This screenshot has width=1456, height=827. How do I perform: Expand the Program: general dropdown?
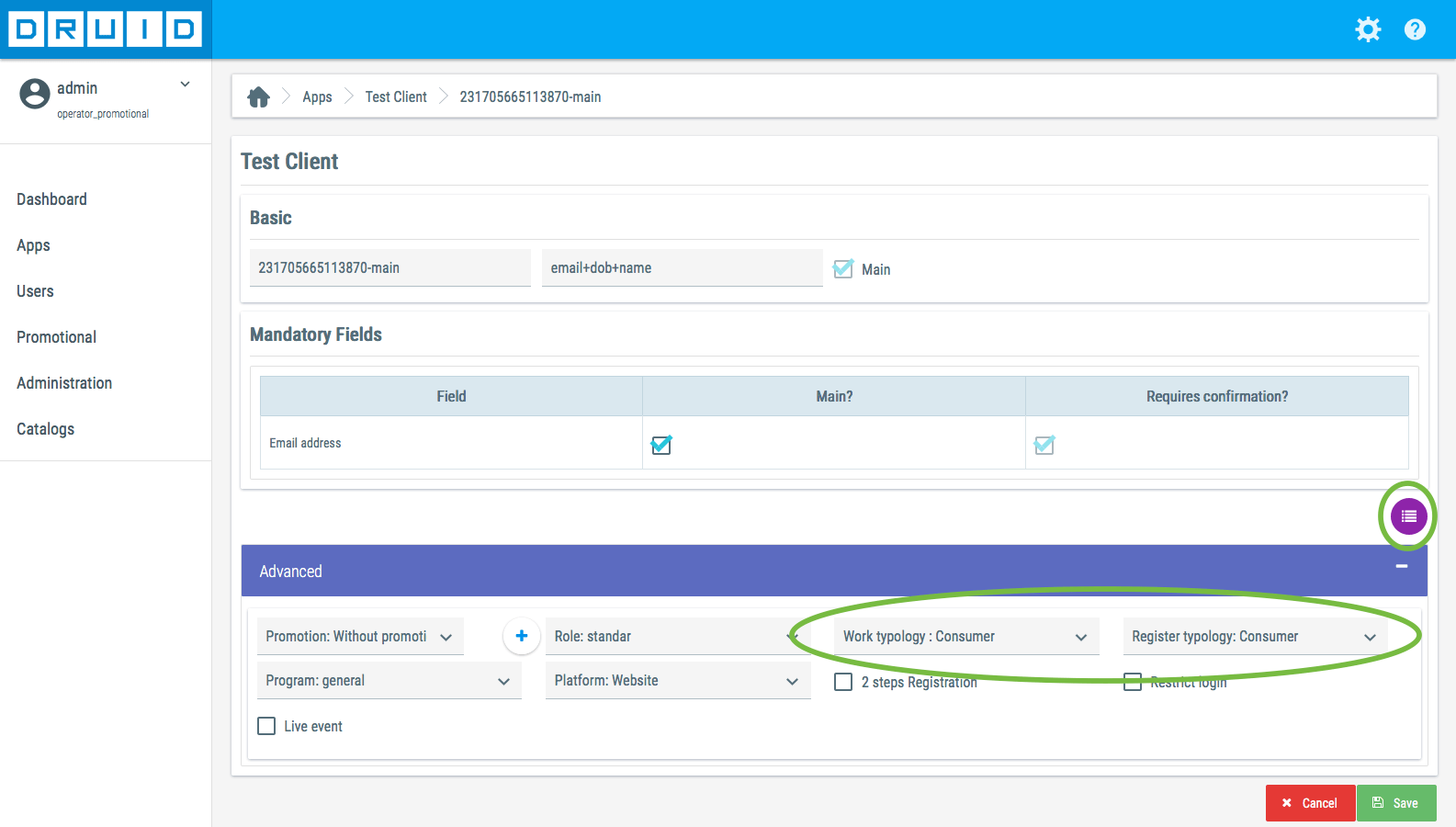389,681
